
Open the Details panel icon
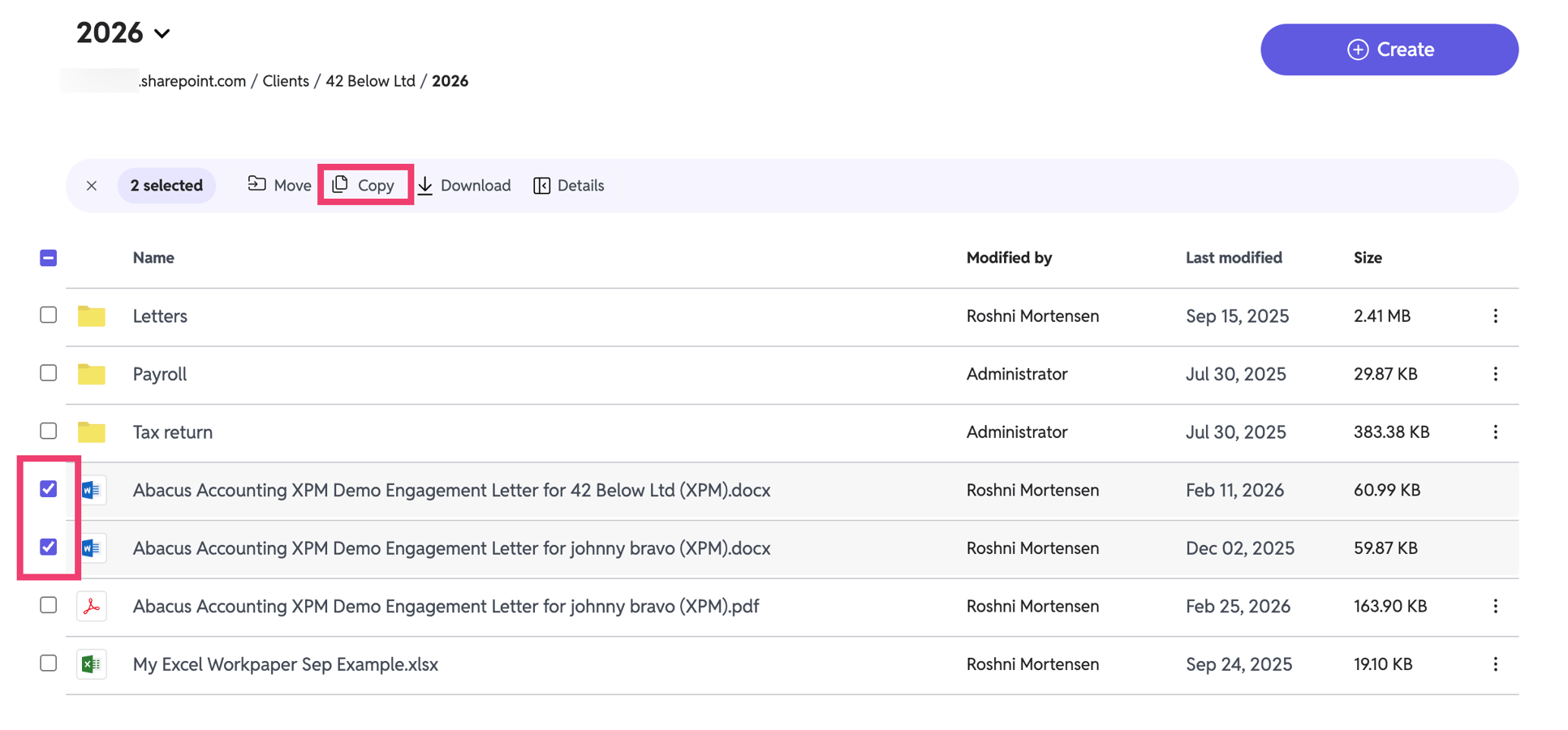(541, 185)
